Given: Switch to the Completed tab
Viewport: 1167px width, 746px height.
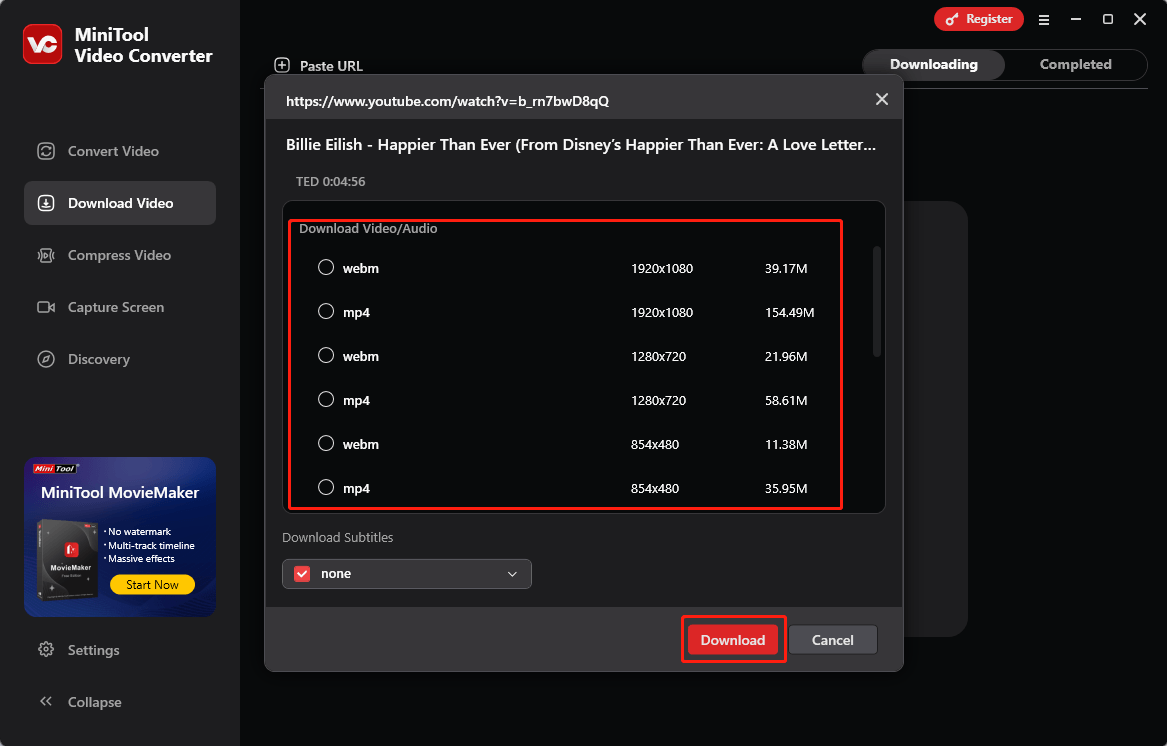Looking at the screenshot, I should [x=1075, y=65].
